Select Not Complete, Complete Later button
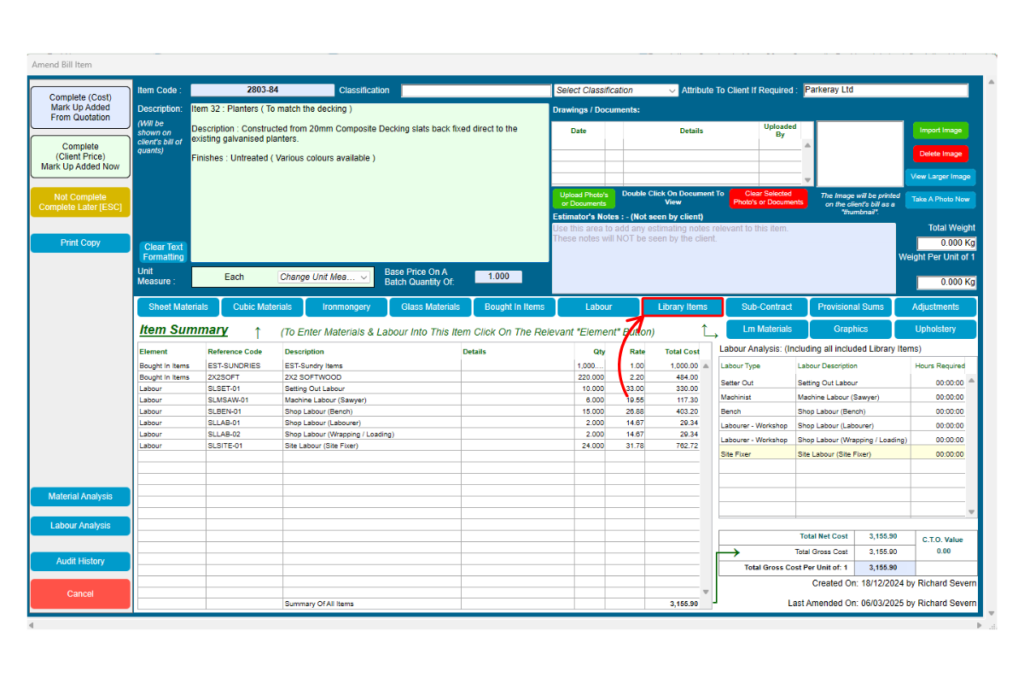 [80, 202]
